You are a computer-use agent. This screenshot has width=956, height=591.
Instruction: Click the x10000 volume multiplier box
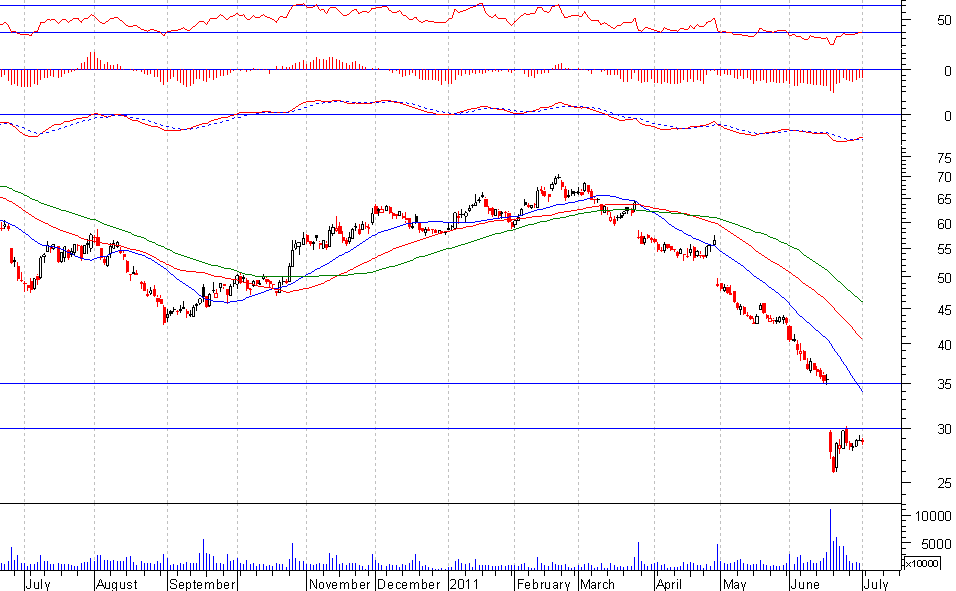[x=922, y=564]
